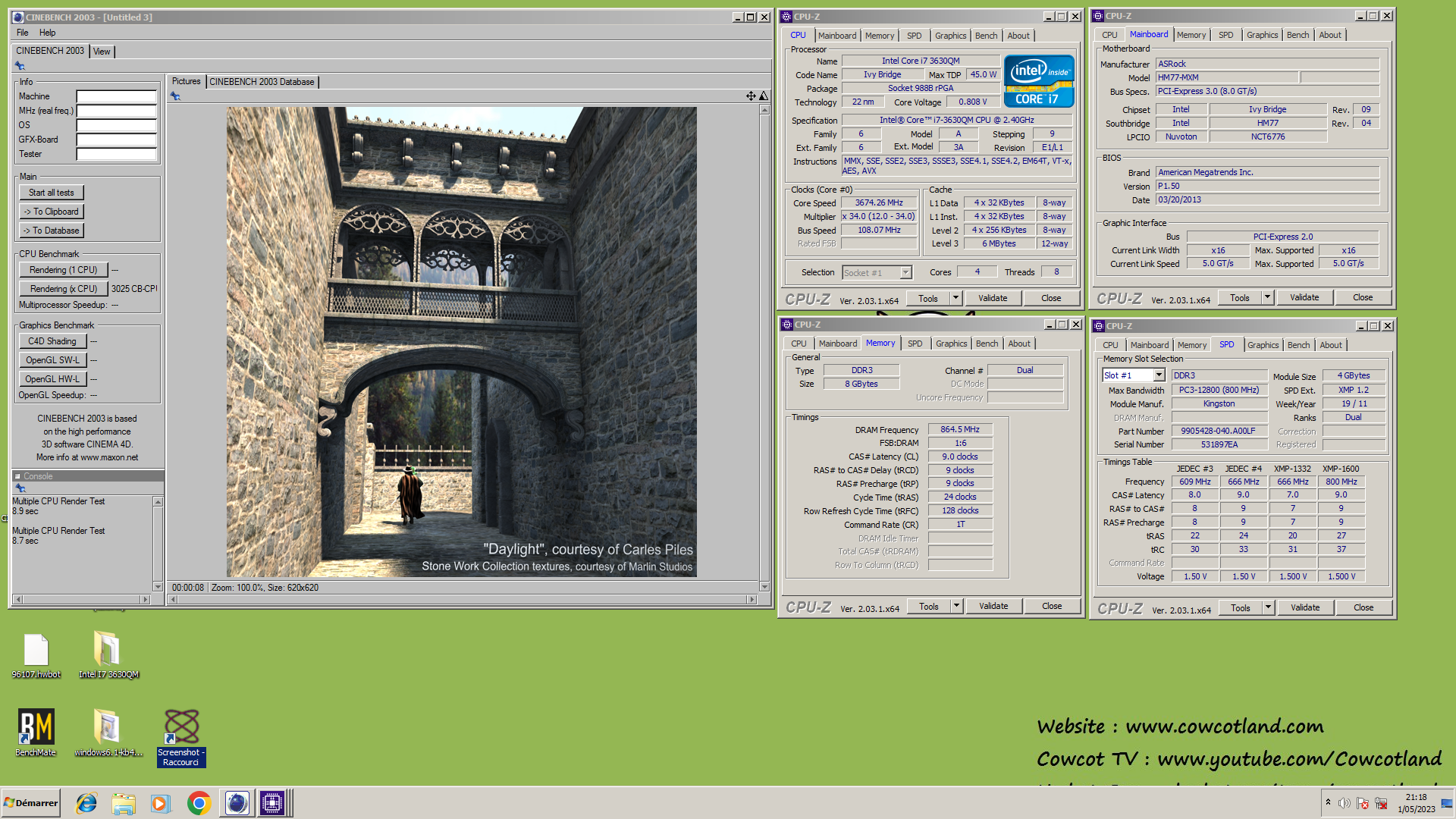Image resolution: width=1456 pixels, height=819 pixels.
Task: Run the Rendering (x CPU) benchmark
Action: pos(64,289)
